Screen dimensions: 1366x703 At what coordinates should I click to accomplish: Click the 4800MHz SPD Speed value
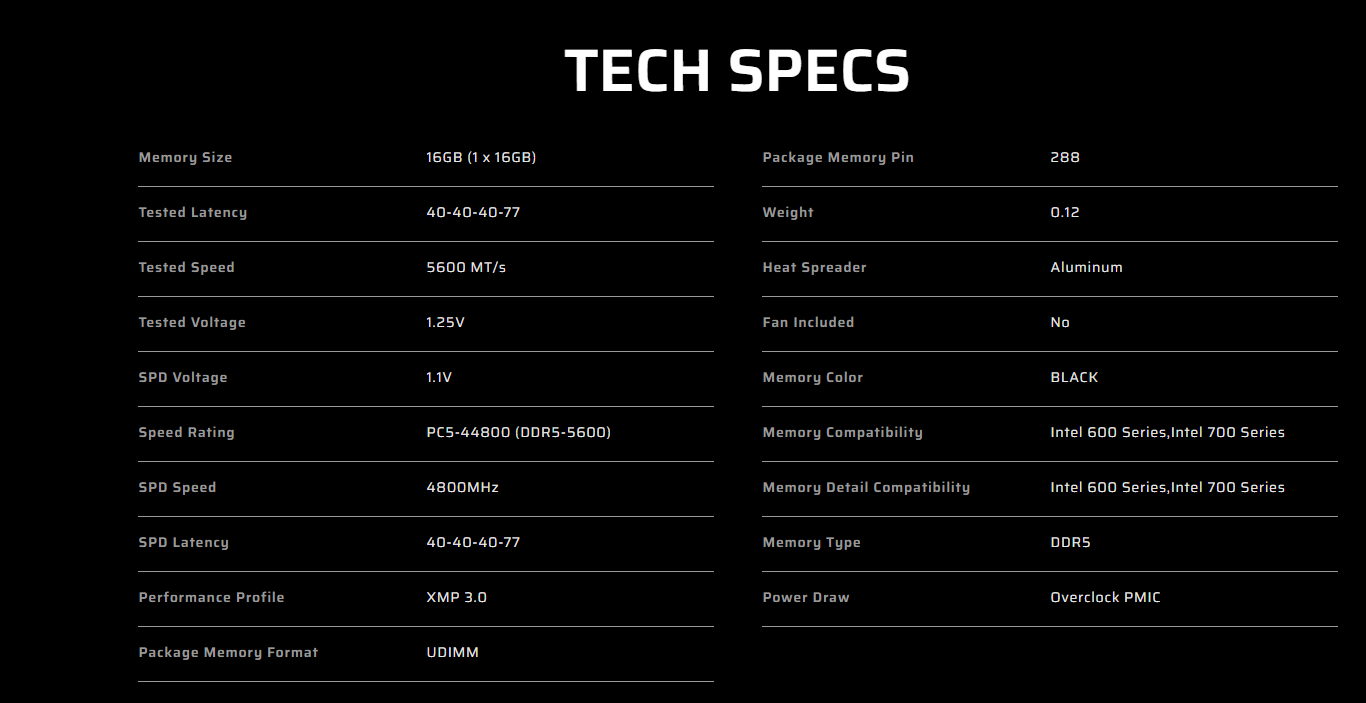pyautogui.click(x=462, y=487)
